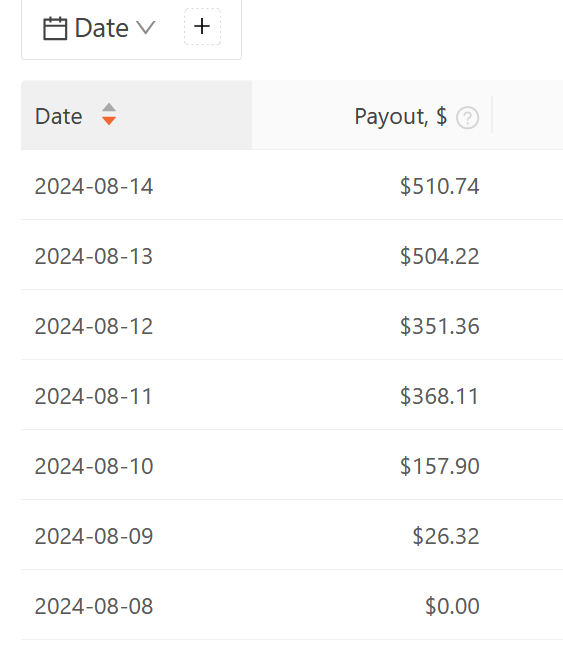Click the calendar icon beside Date
The width and height of the screenshot is (563, 658).
pyautogui.click(x=55, y=29)
